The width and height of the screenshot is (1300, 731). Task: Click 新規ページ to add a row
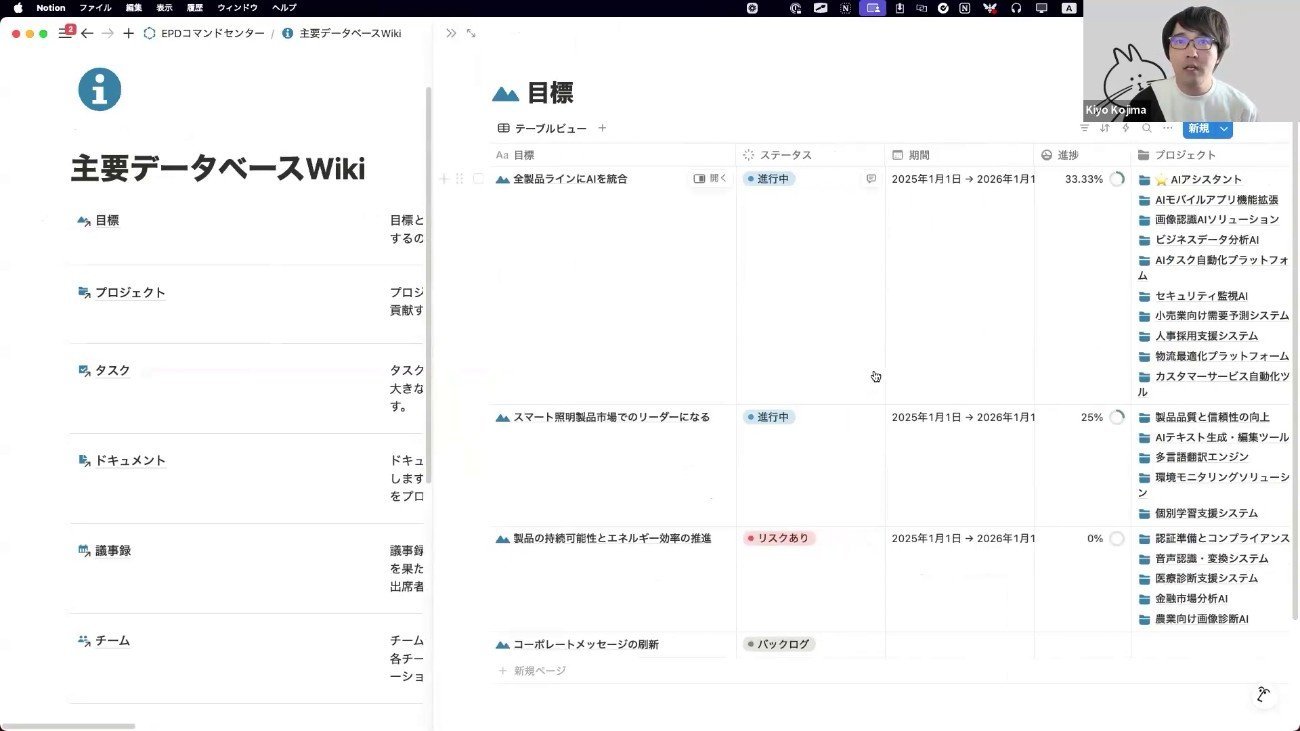pyautogui.click(x=532, y=670)
